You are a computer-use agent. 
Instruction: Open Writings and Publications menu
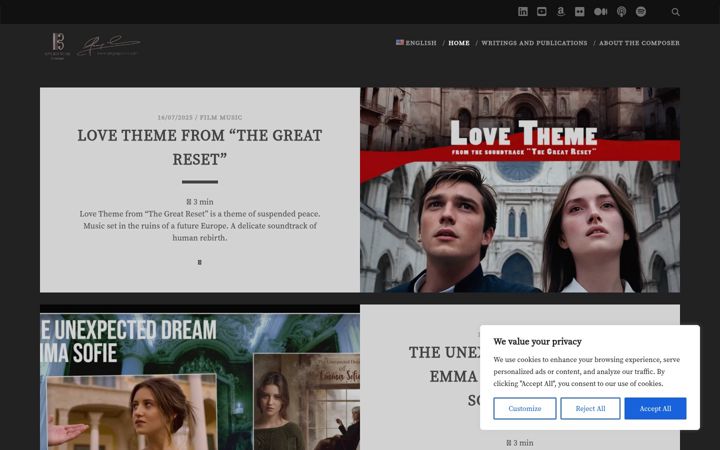(534, 43)
